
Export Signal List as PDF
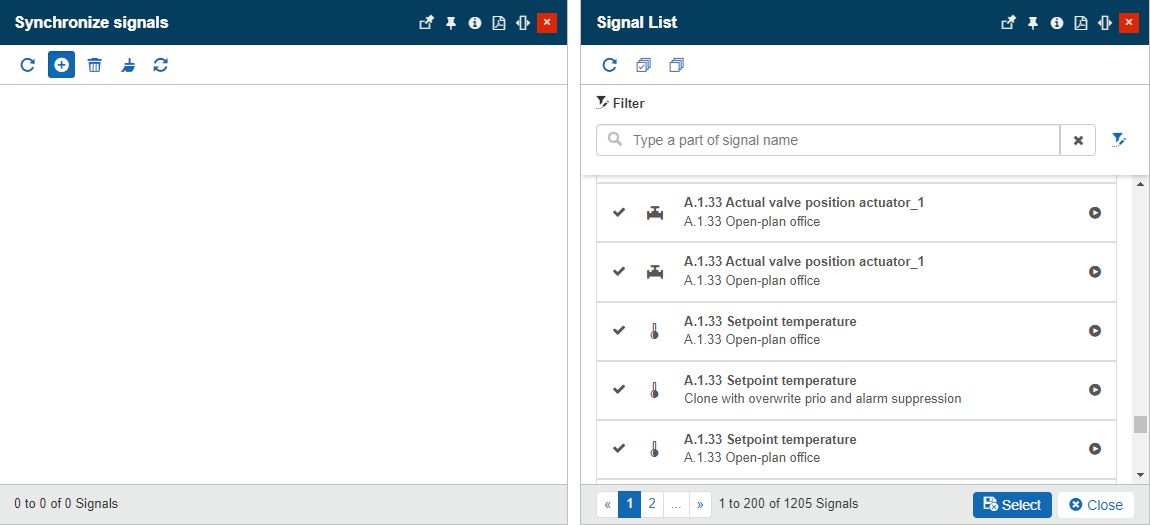coord(1080,23)
